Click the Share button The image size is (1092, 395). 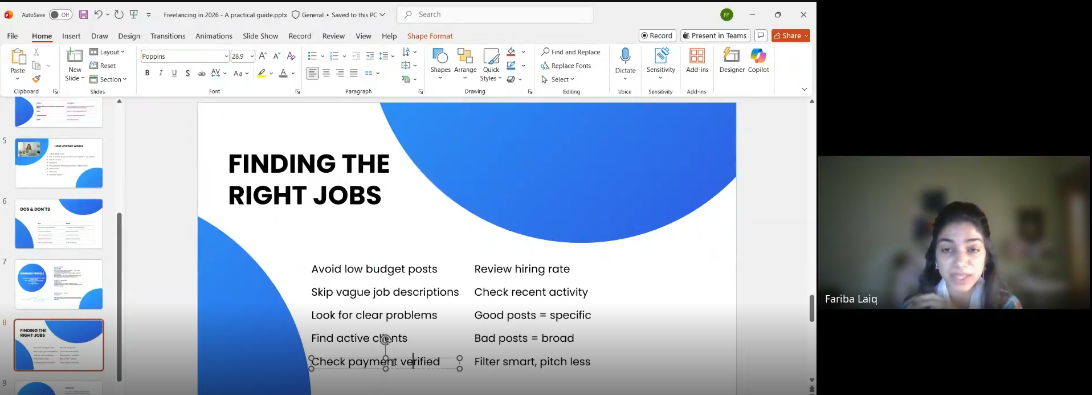[x=790, y=36]
